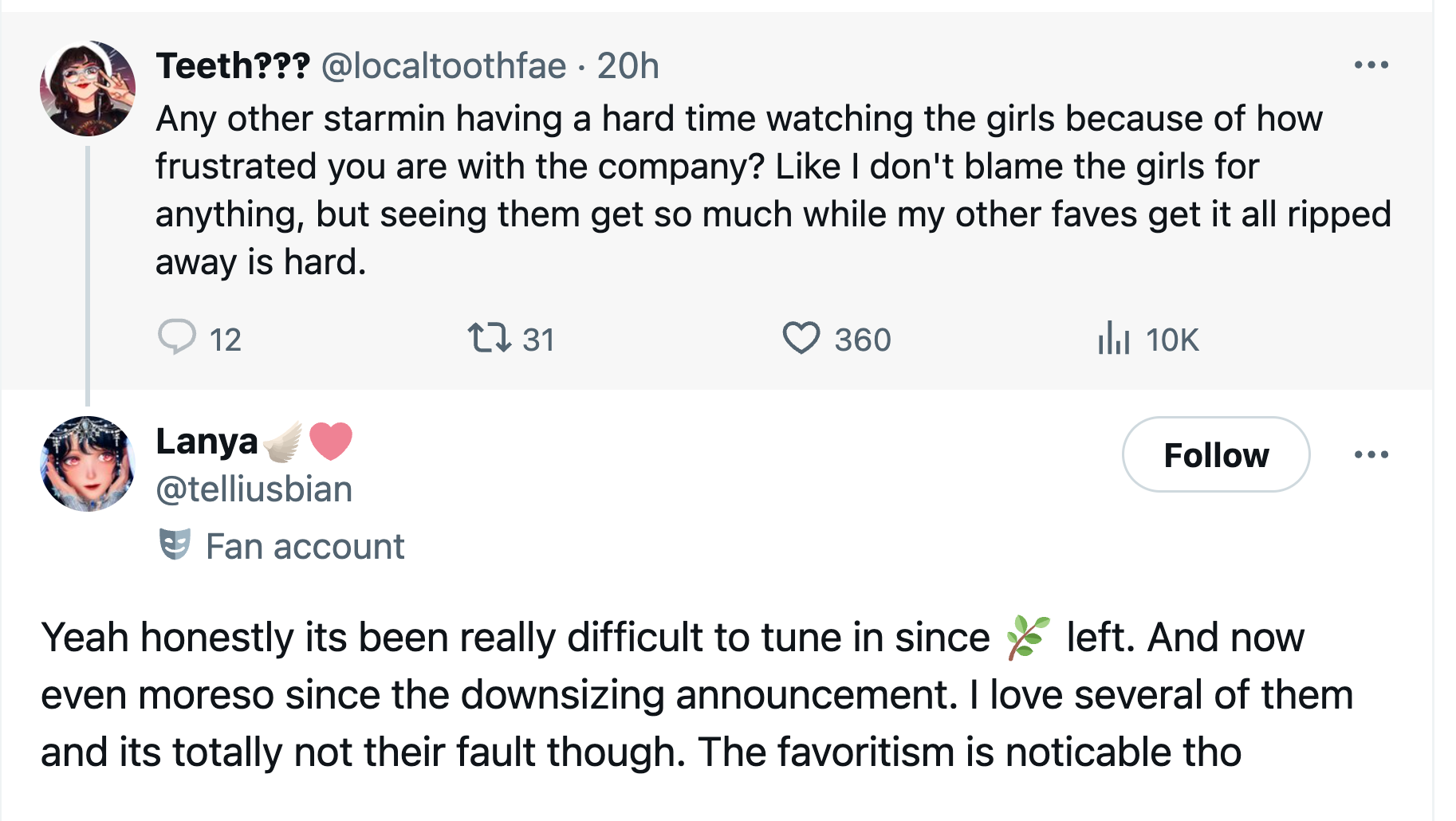Open Lanya's profile avatar
1456x821 pixels.
[x=88, y=464]
